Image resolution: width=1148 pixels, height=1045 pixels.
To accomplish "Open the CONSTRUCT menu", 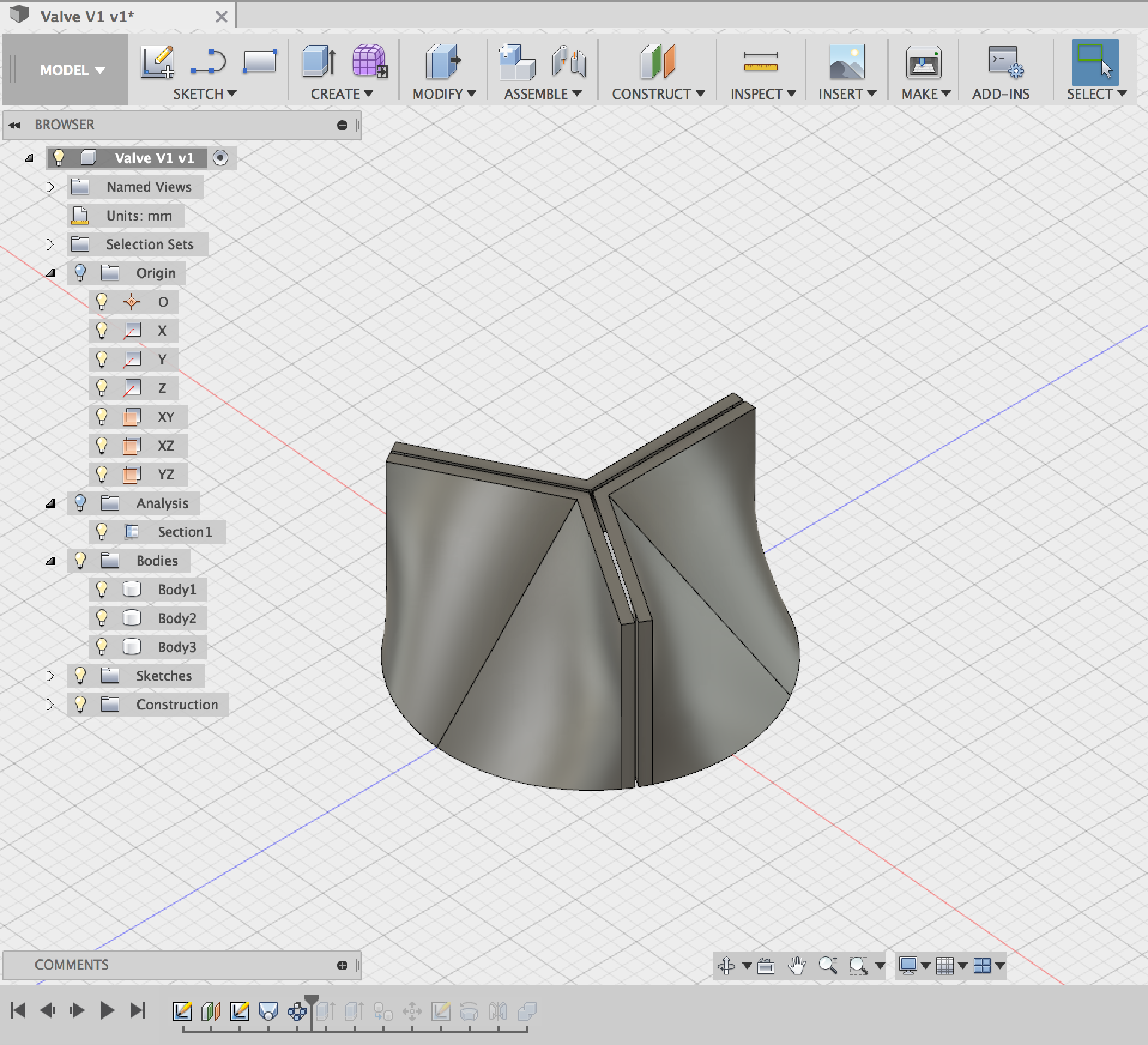I will pos(658,94).
